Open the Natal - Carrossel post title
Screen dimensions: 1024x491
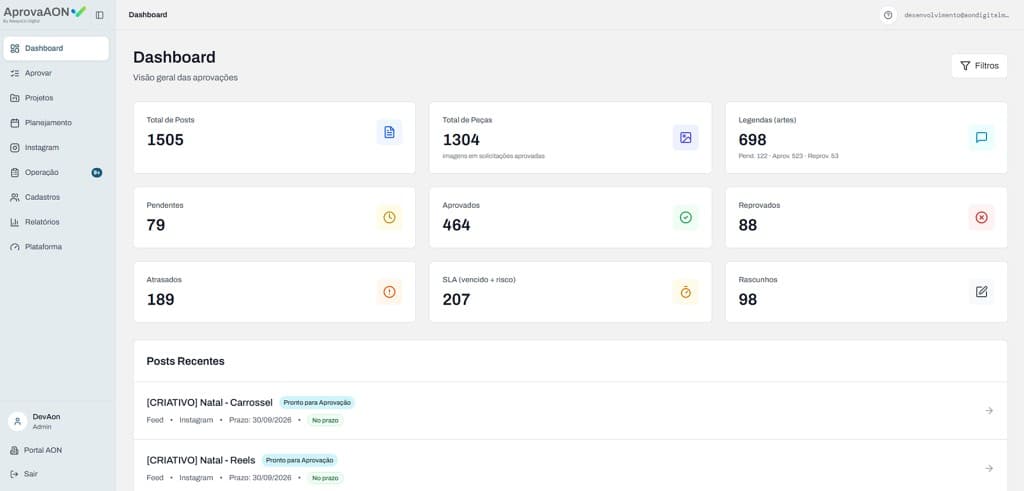(x=210, y=403)
